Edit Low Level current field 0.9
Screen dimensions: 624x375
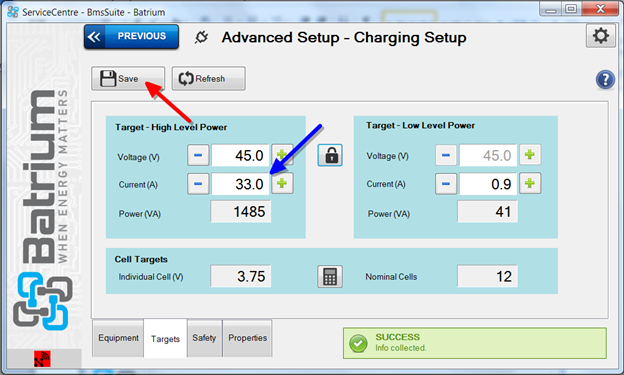488,184
